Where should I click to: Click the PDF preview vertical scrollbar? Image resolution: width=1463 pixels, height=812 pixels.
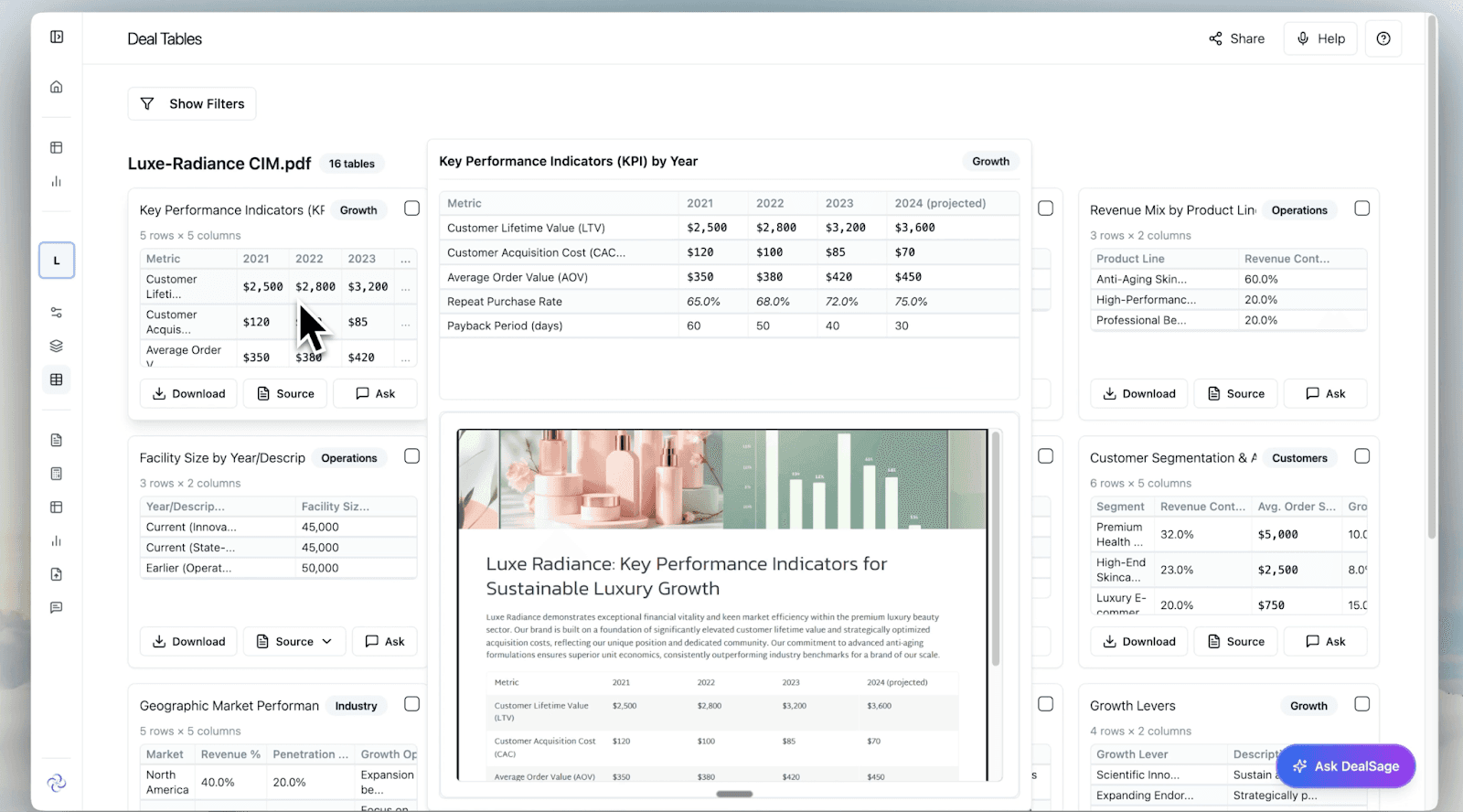[996, 549]
